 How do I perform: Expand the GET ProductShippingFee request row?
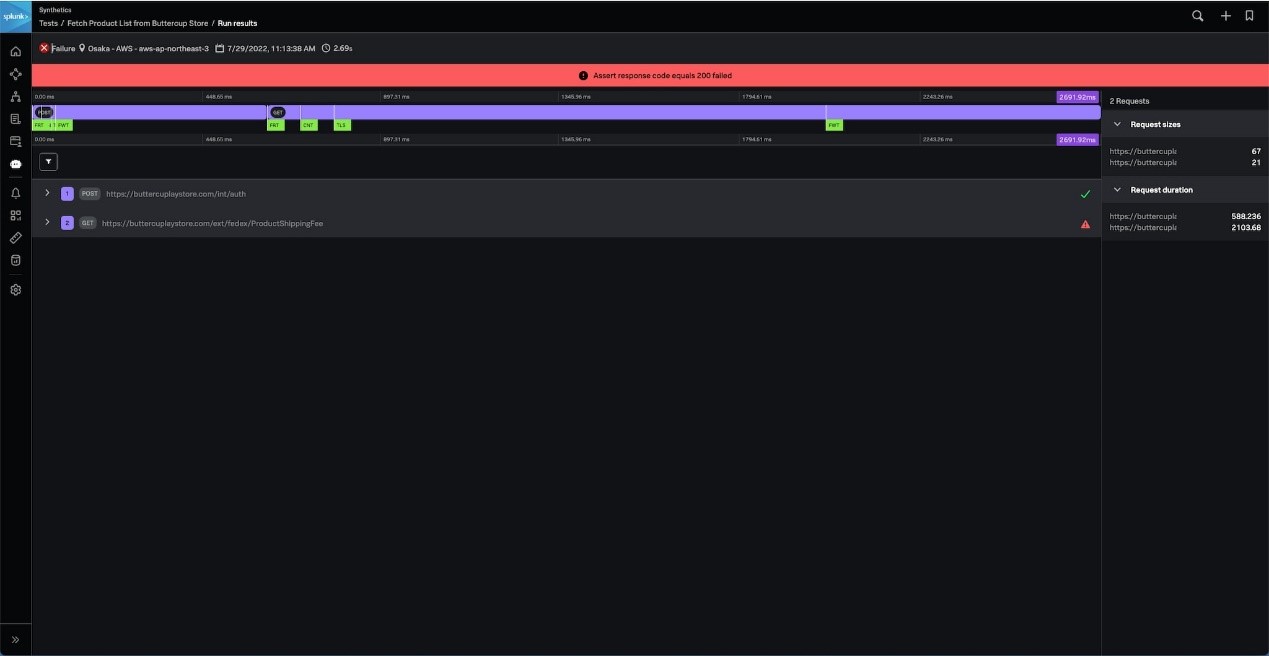click(x=47, y=223)
